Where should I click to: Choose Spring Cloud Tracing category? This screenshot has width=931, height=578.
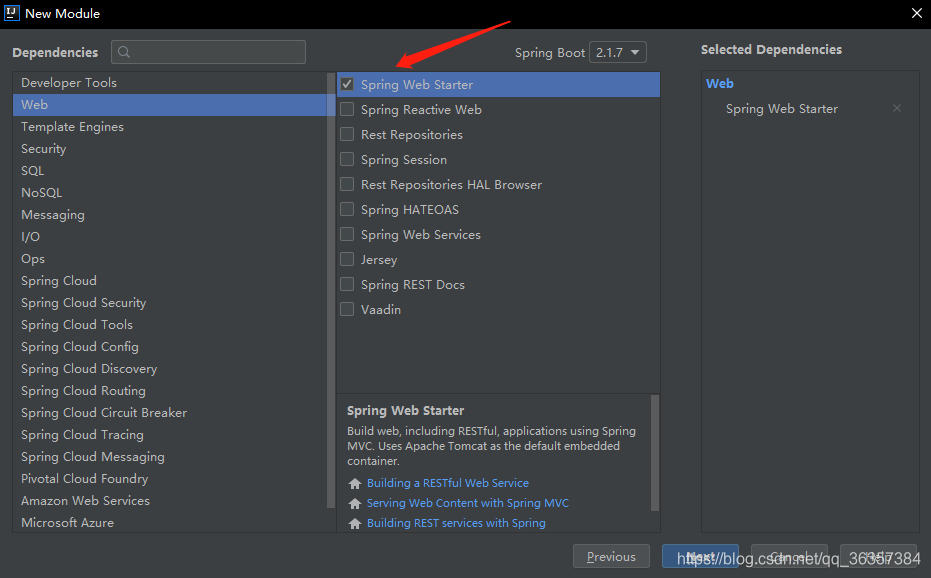pos(170,434)
